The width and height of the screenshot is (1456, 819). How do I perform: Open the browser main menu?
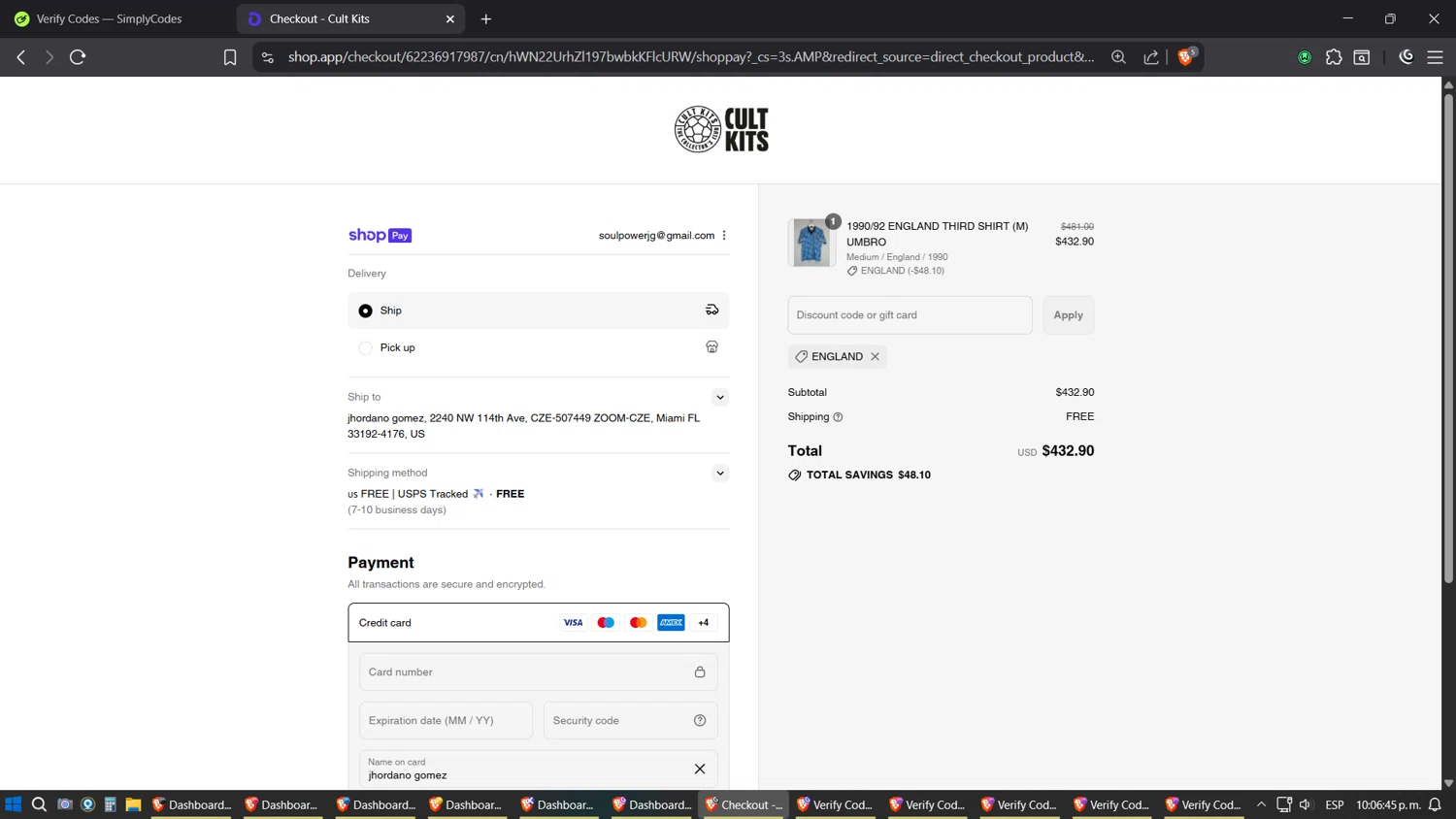[x=1435, y=57]
